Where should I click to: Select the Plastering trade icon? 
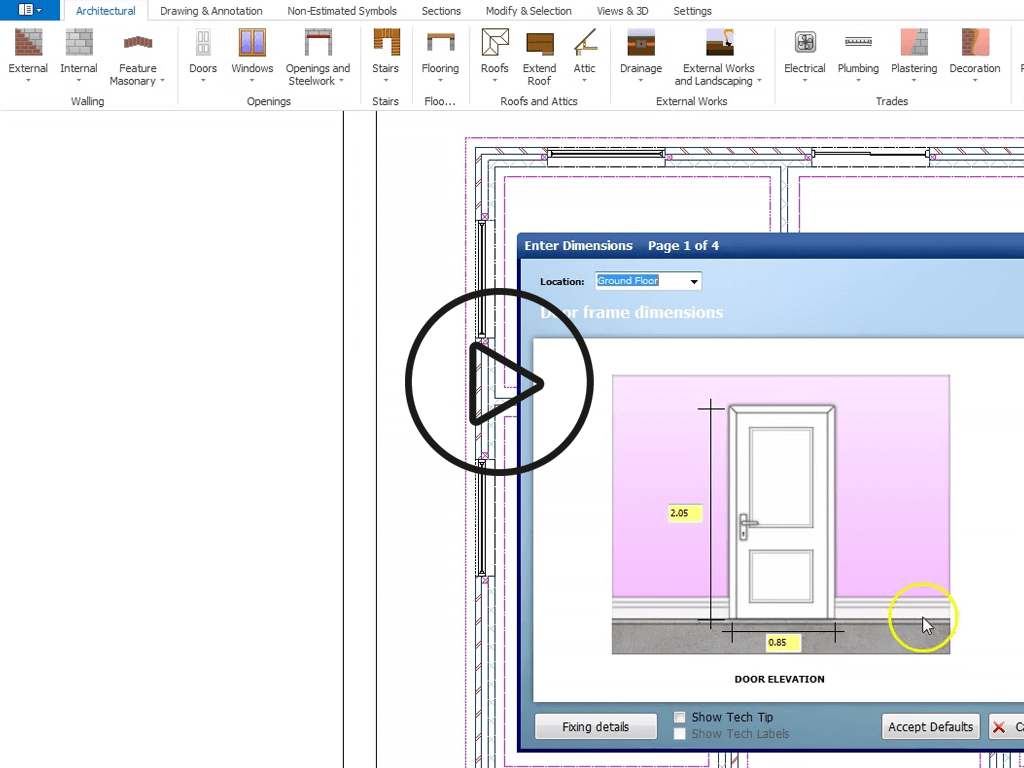914,43
